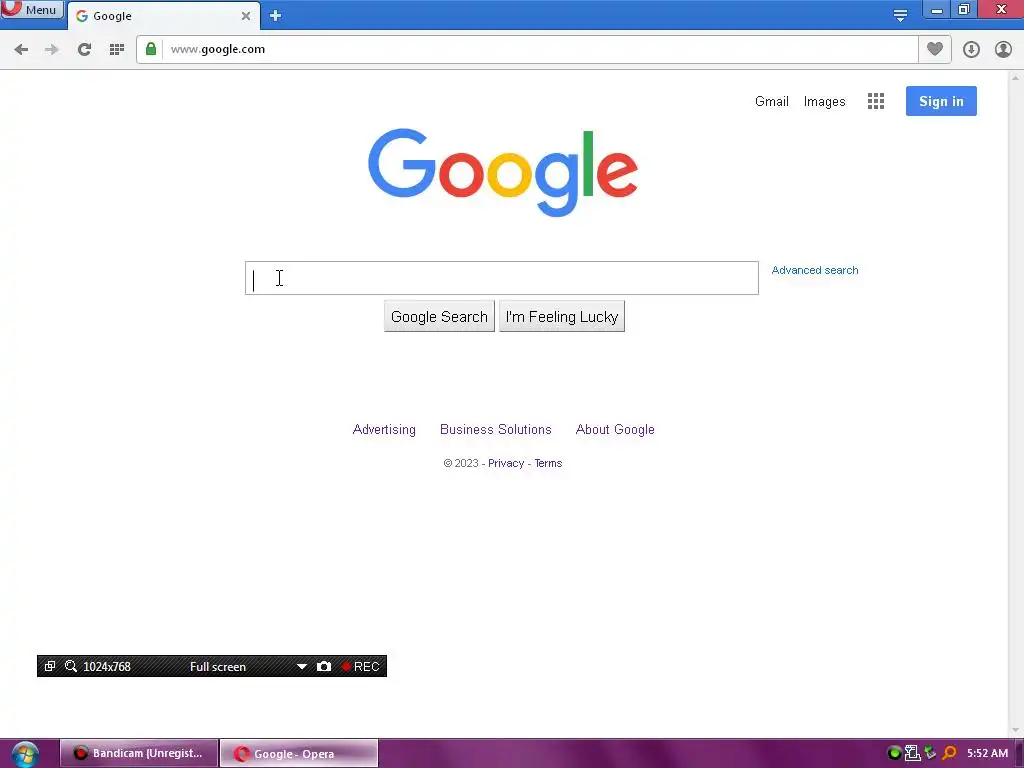Click I'm Feeling Lucky button
1024x768 pixels.
pyautogui.click(x=562, y=317)
